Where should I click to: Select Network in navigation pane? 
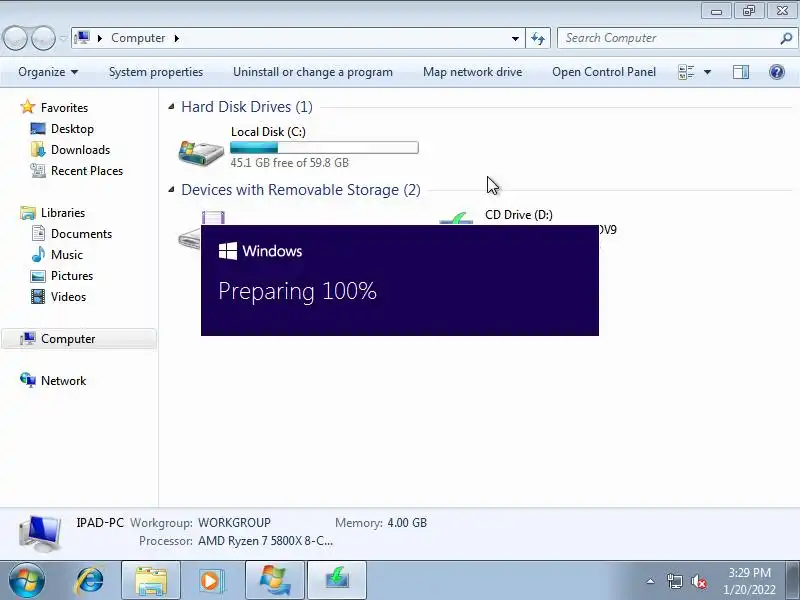tap(63, 381)
